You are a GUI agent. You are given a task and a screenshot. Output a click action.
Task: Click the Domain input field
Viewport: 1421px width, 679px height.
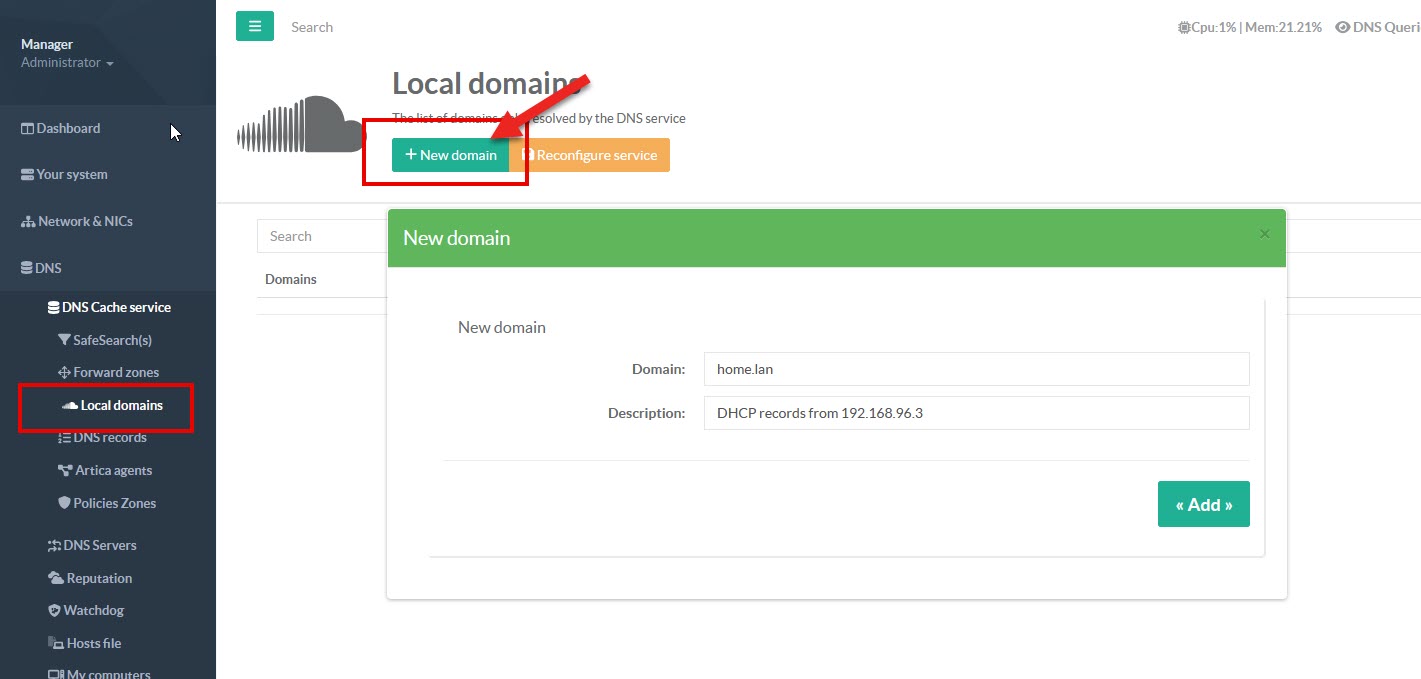click(x=976, y=368)
